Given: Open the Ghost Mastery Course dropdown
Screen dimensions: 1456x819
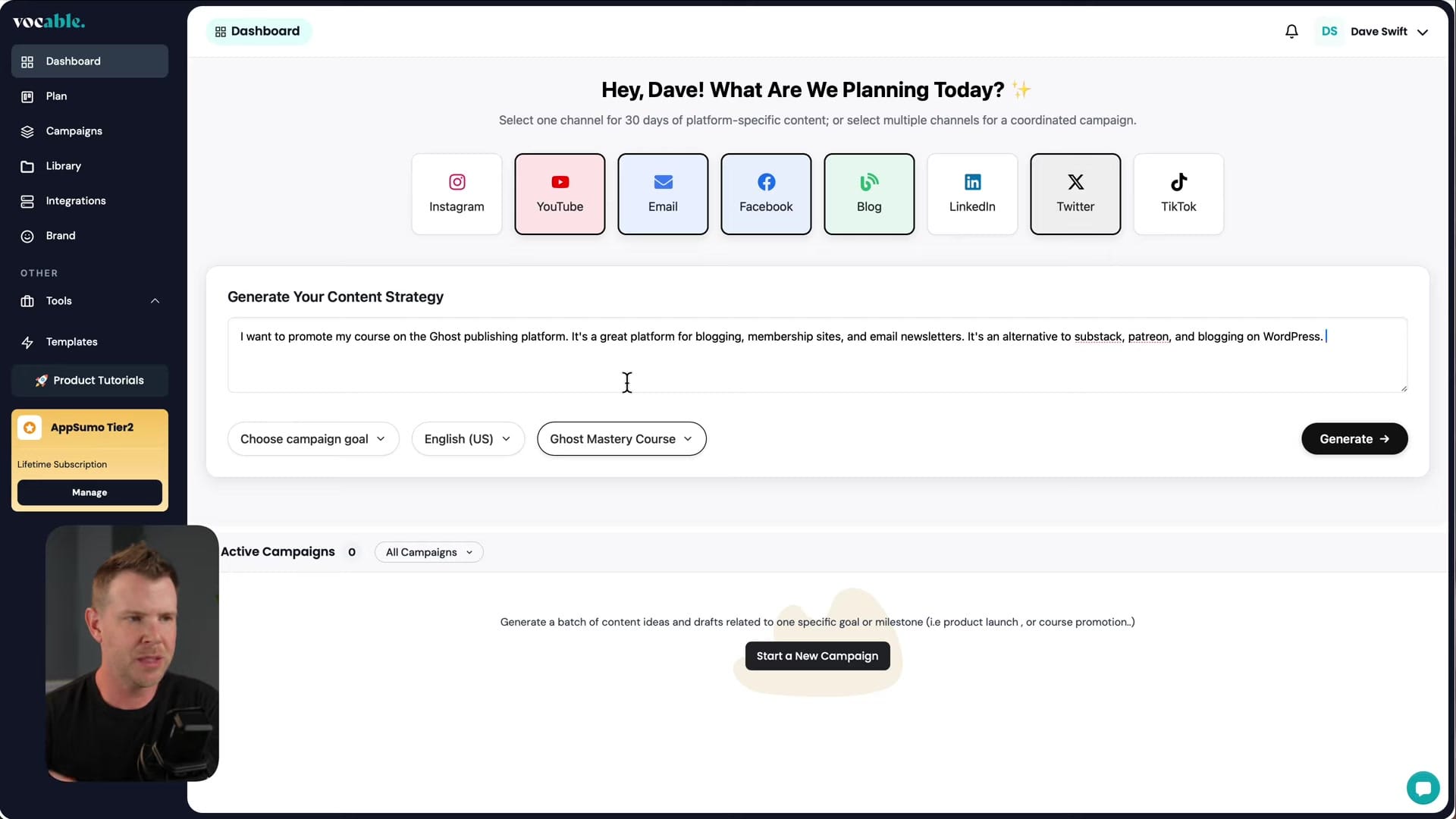Looking at the screenshot, I should 622,439.
